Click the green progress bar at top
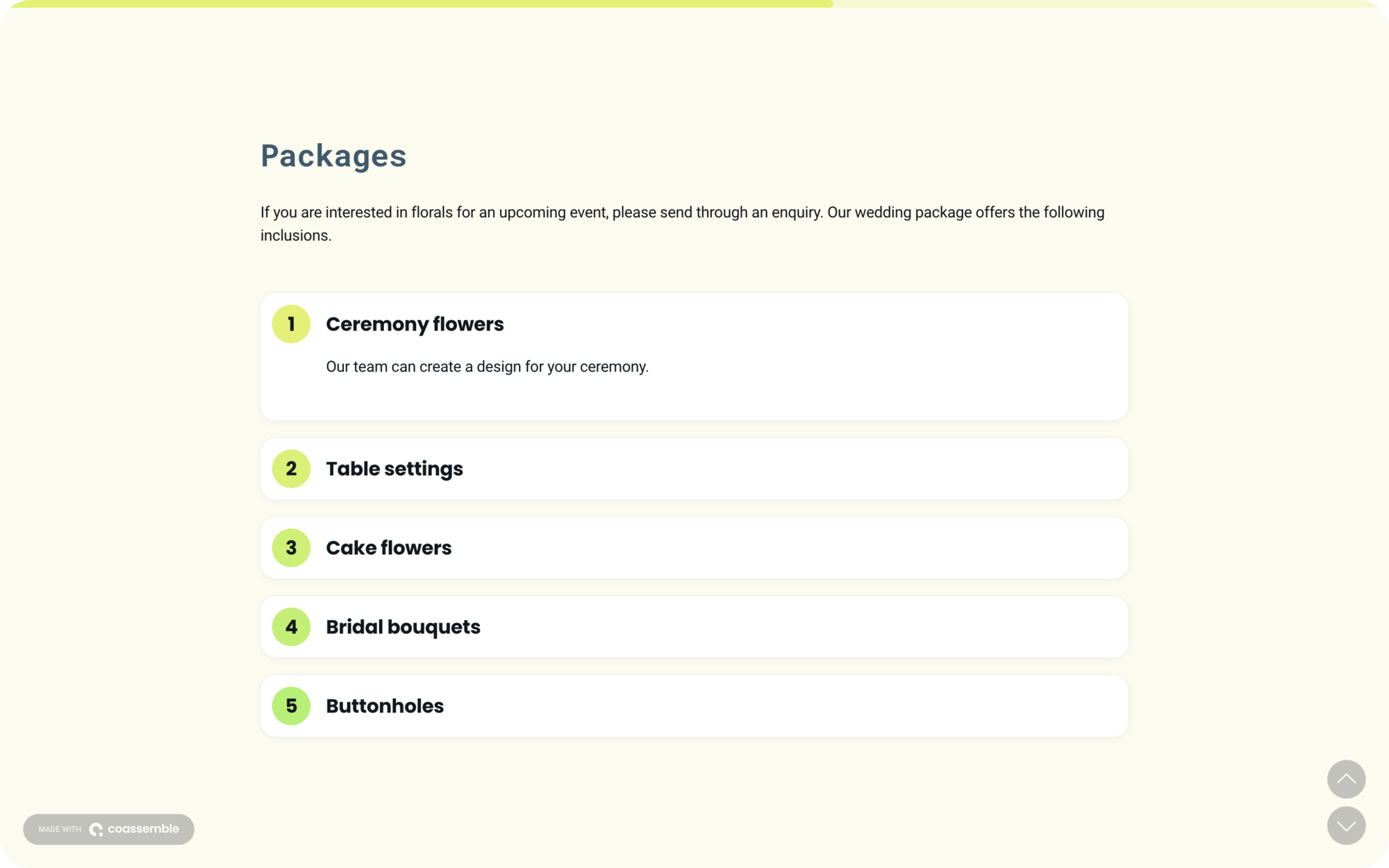1389x868 pixels. coord(417,3)
